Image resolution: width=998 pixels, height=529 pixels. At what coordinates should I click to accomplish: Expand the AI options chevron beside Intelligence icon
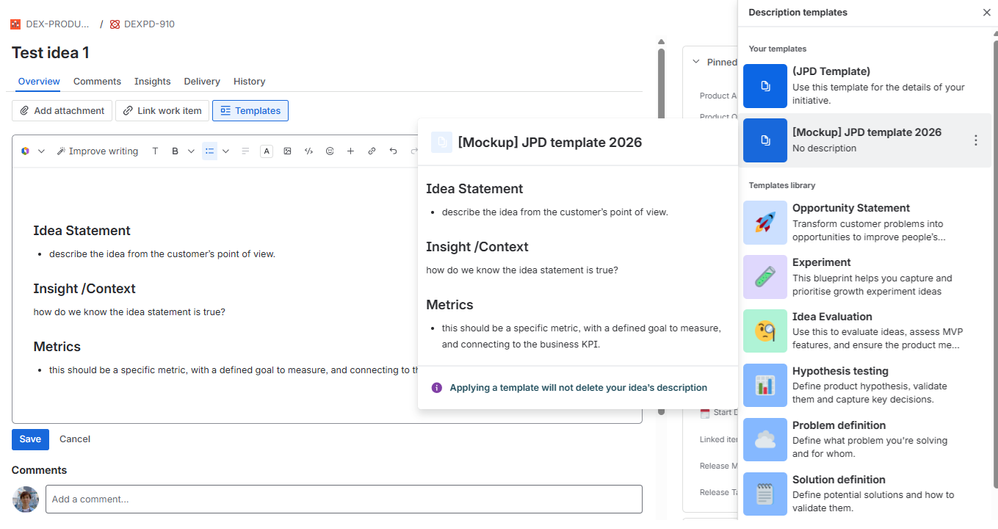[41, 151]
